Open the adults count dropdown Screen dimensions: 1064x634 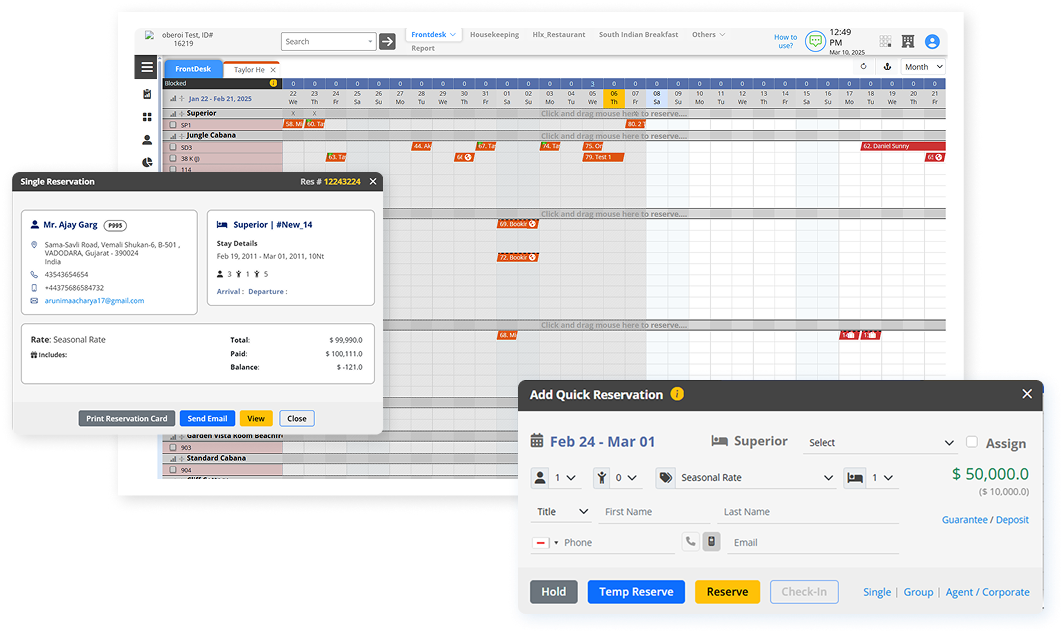coord(565,478)
